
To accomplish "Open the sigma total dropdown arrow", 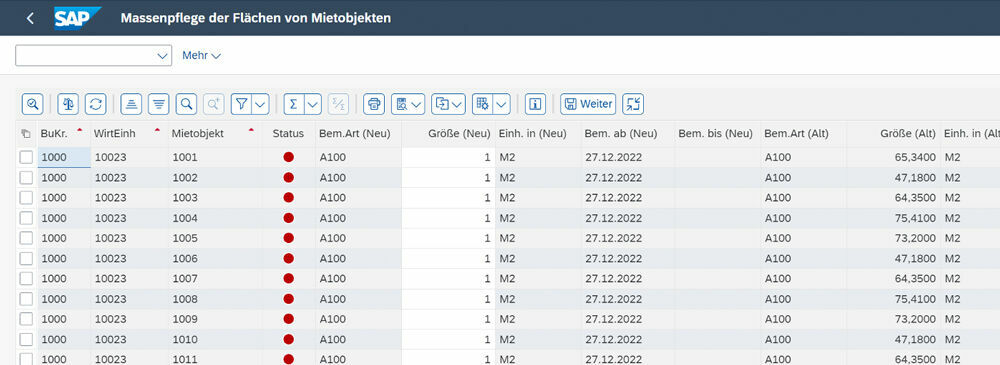I will pos(313,104).
